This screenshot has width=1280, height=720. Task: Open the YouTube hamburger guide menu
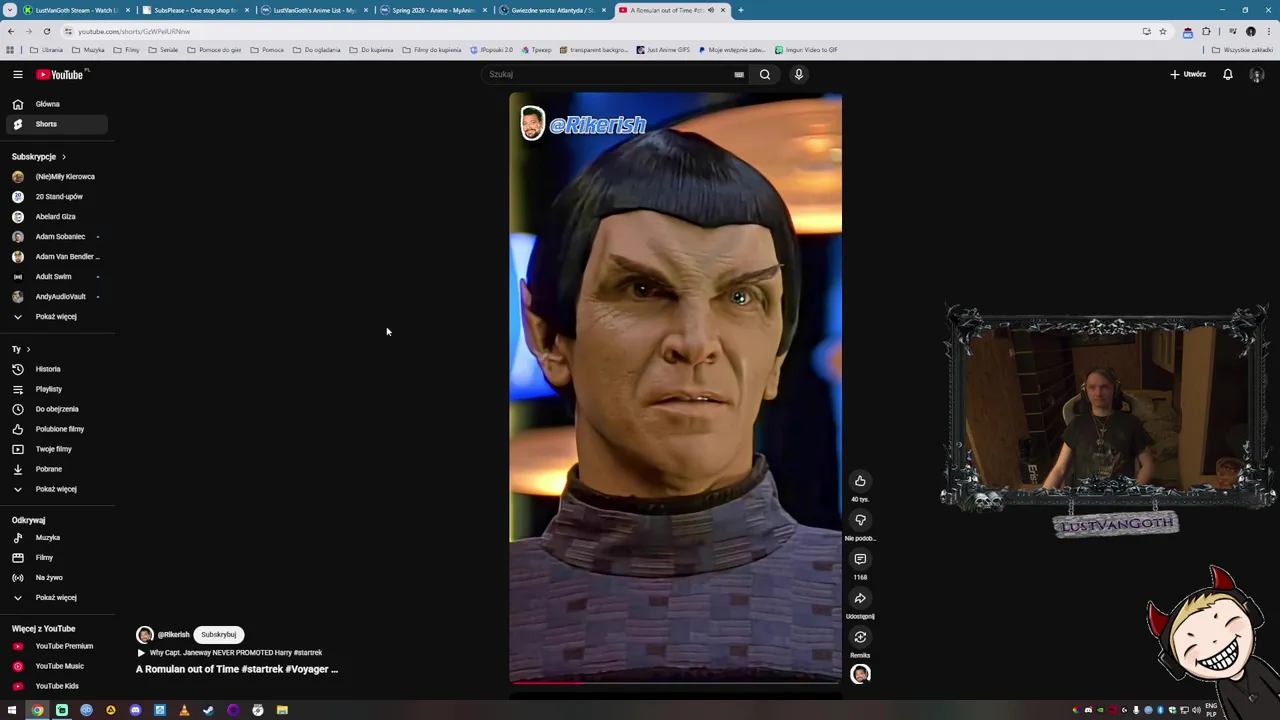(x=17, y=74)
